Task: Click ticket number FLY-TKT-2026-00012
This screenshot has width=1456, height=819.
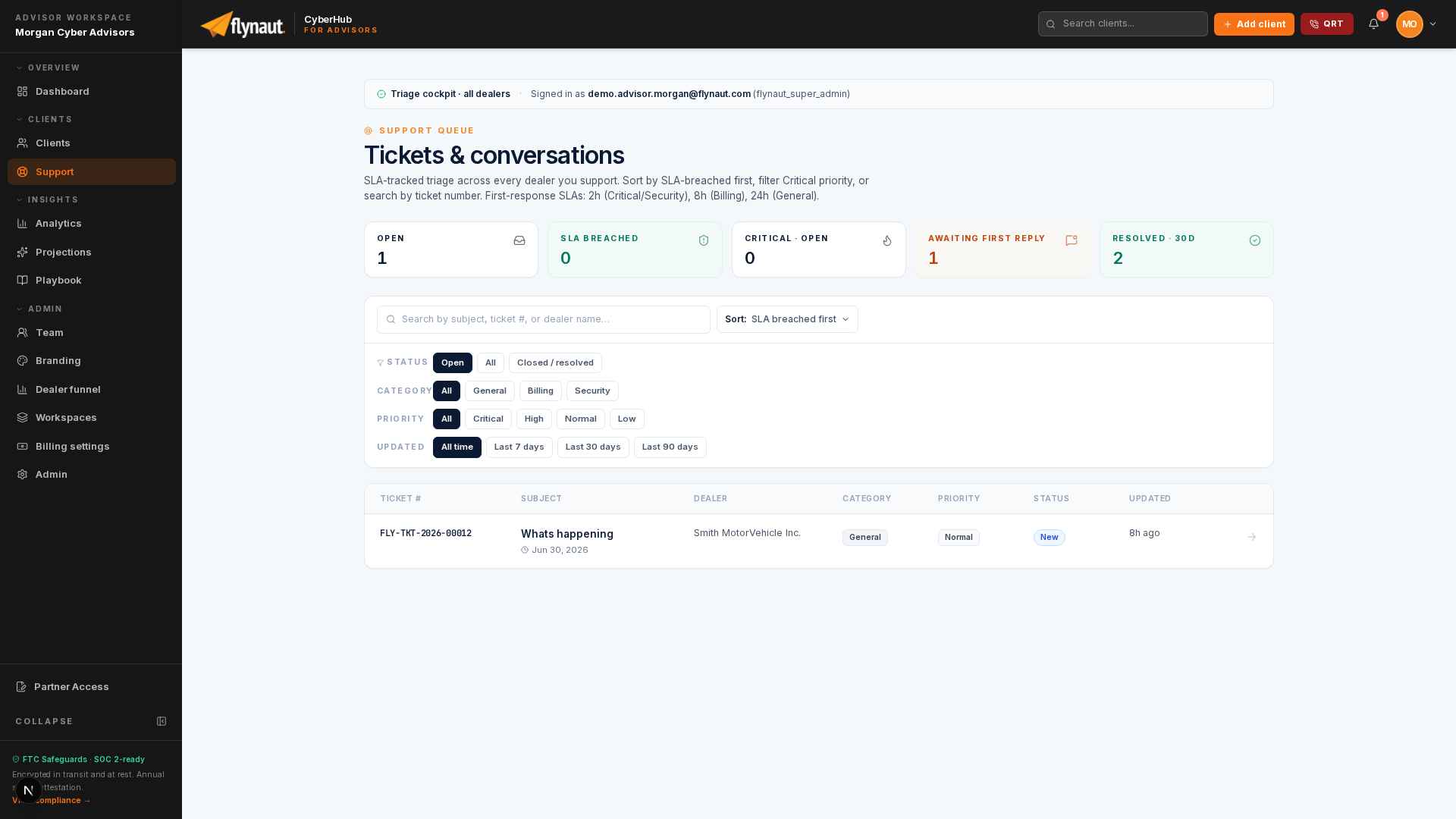Action: coord(425,534)
